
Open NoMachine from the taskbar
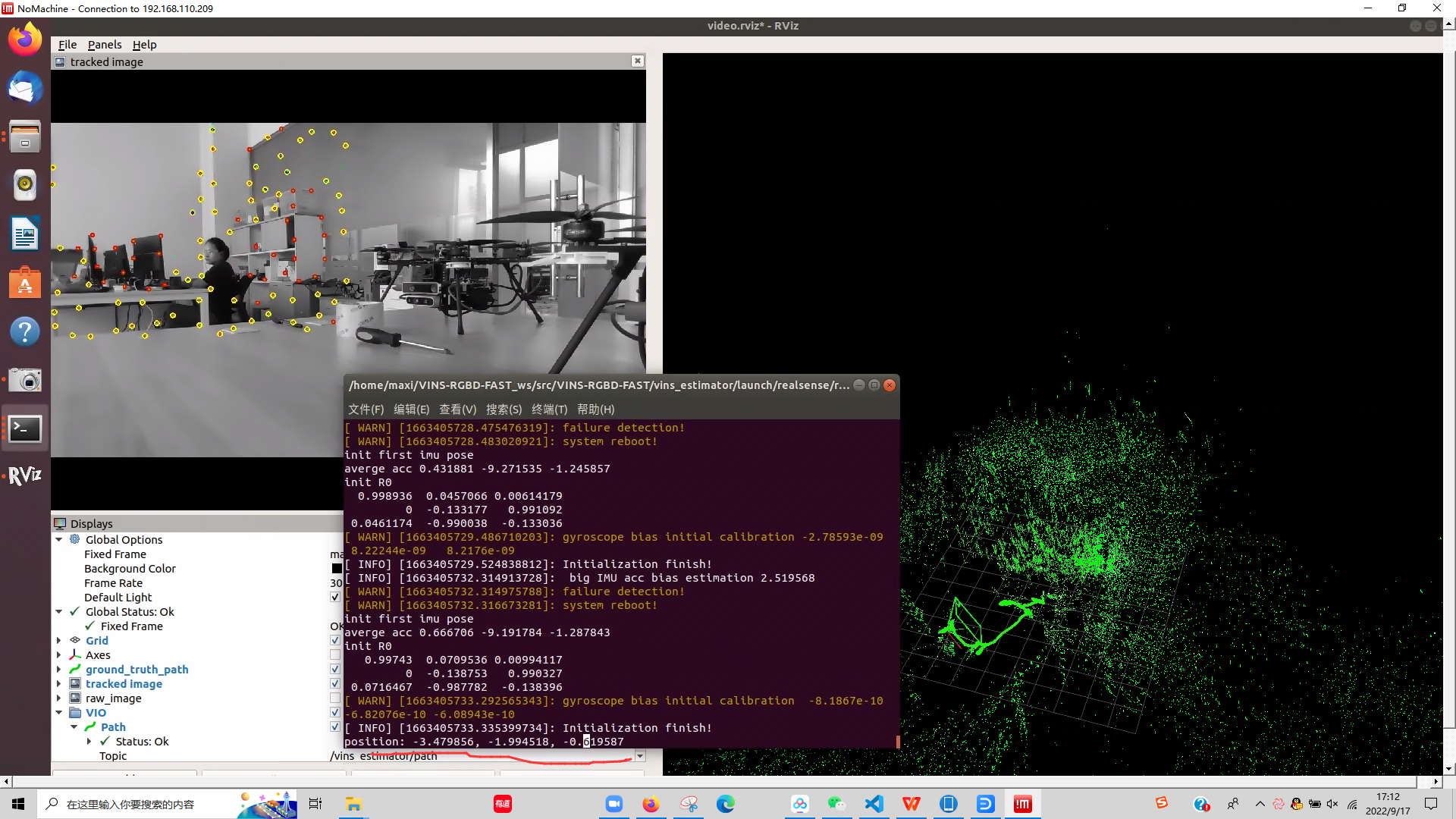[1022, 804]
